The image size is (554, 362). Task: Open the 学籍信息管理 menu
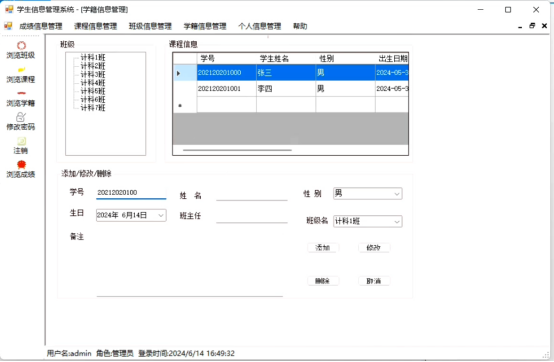(x=205, y=26)
